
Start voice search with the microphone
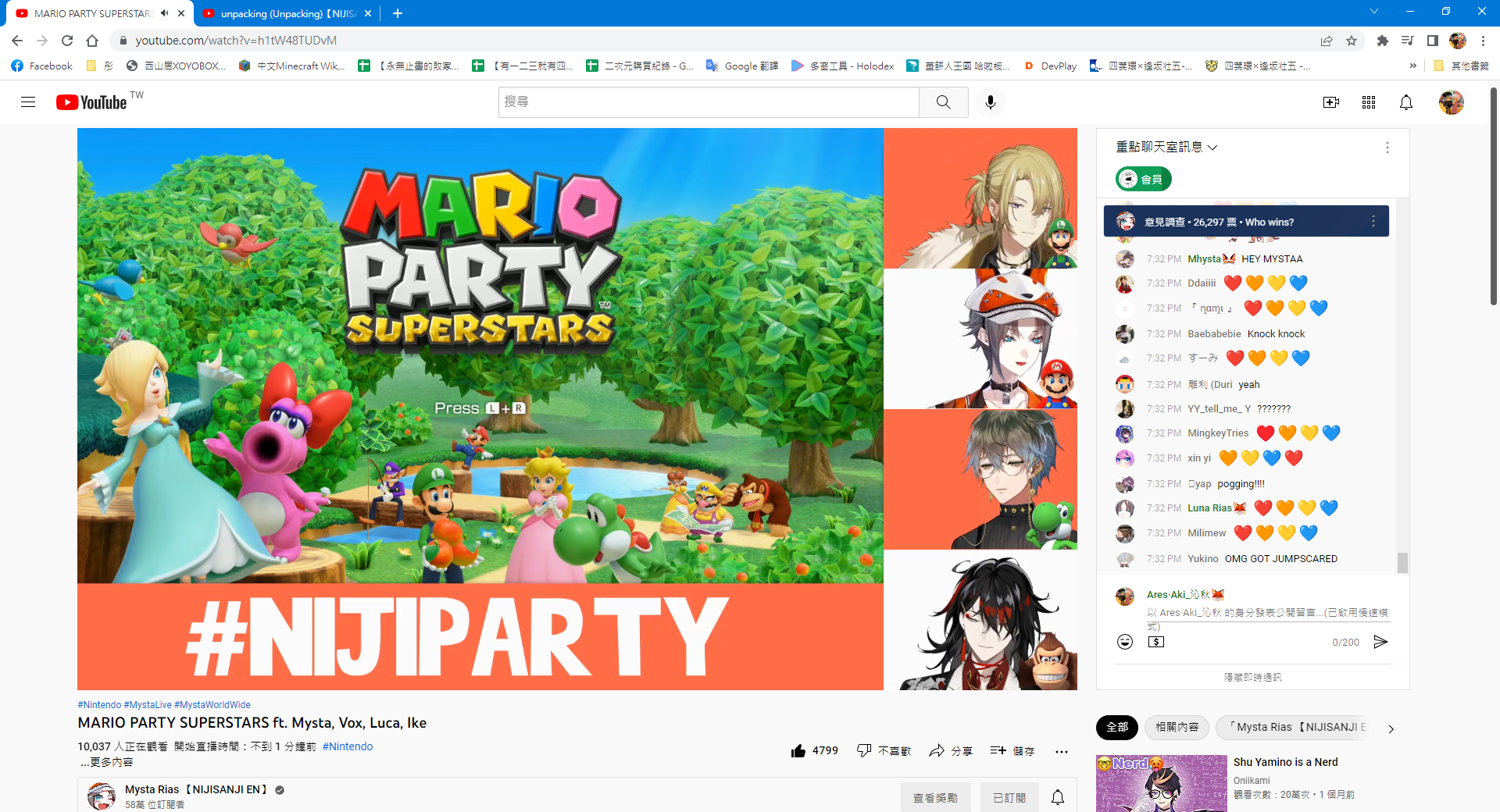coord(991,102)
